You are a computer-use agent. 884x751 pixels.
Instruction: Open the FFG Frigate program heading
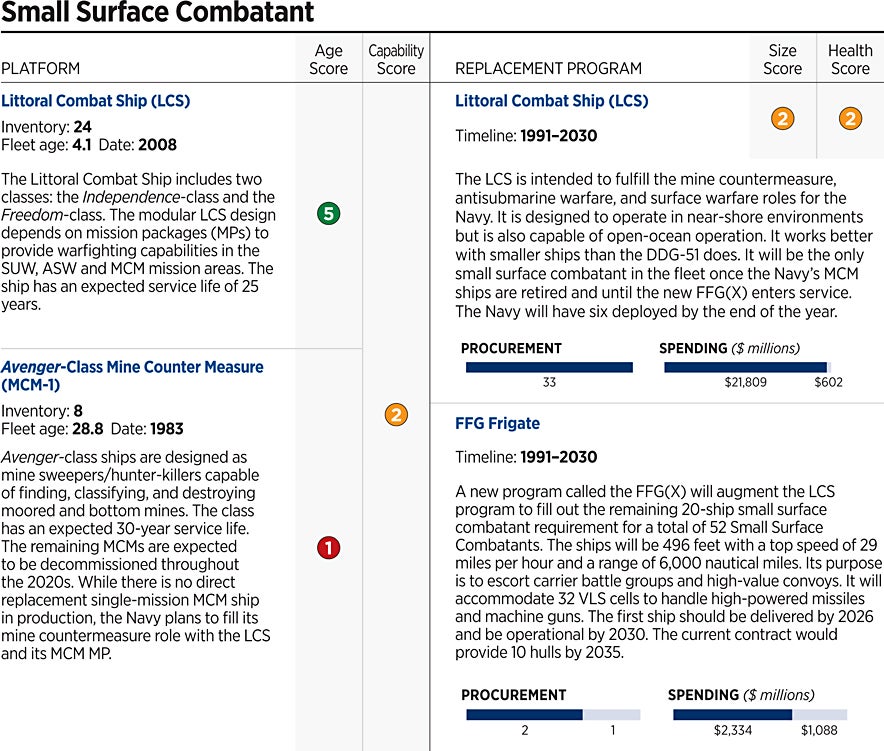point(497,423)
